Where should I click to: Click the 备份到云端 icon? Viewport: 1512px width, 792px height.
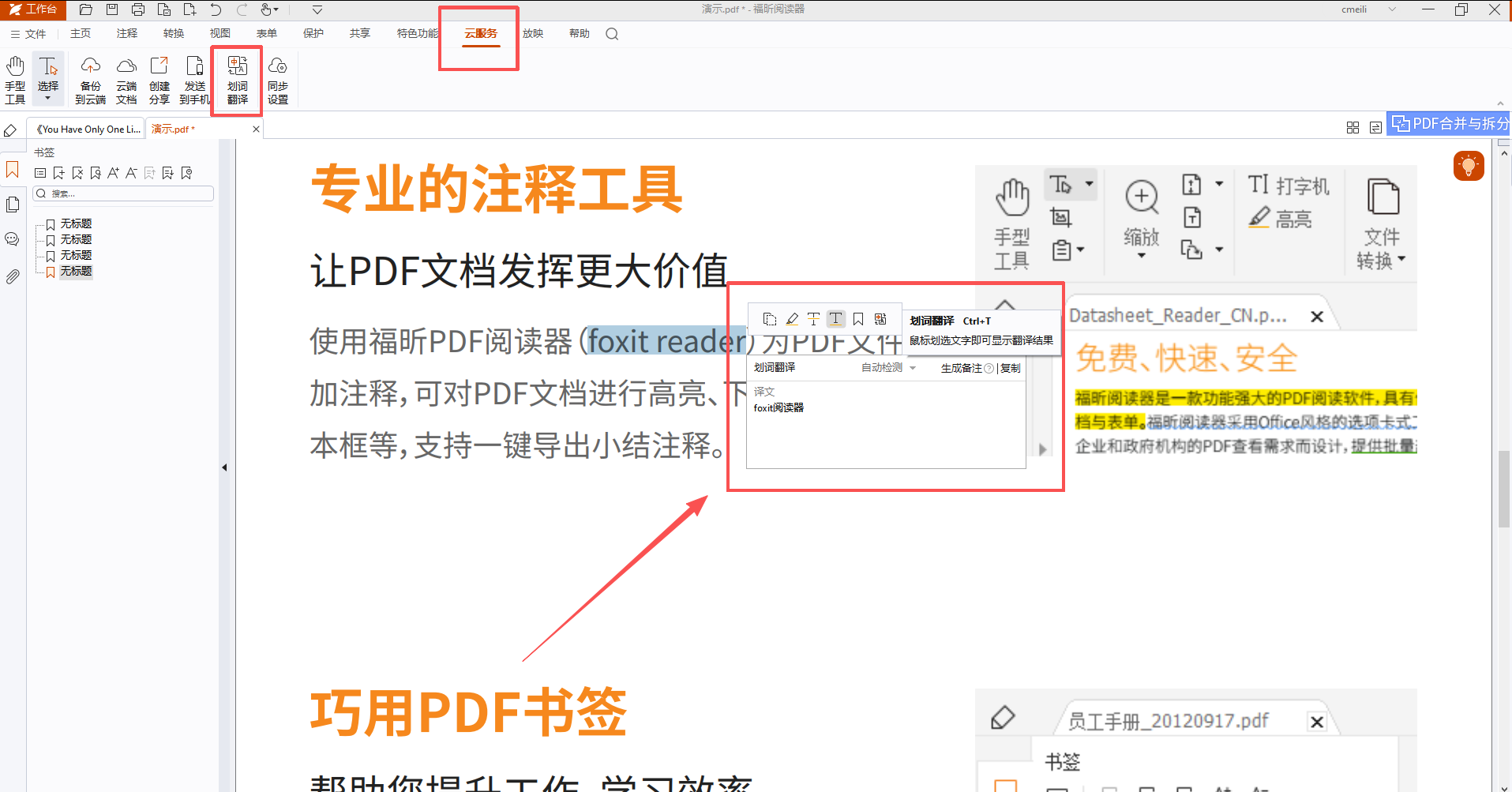90,79
